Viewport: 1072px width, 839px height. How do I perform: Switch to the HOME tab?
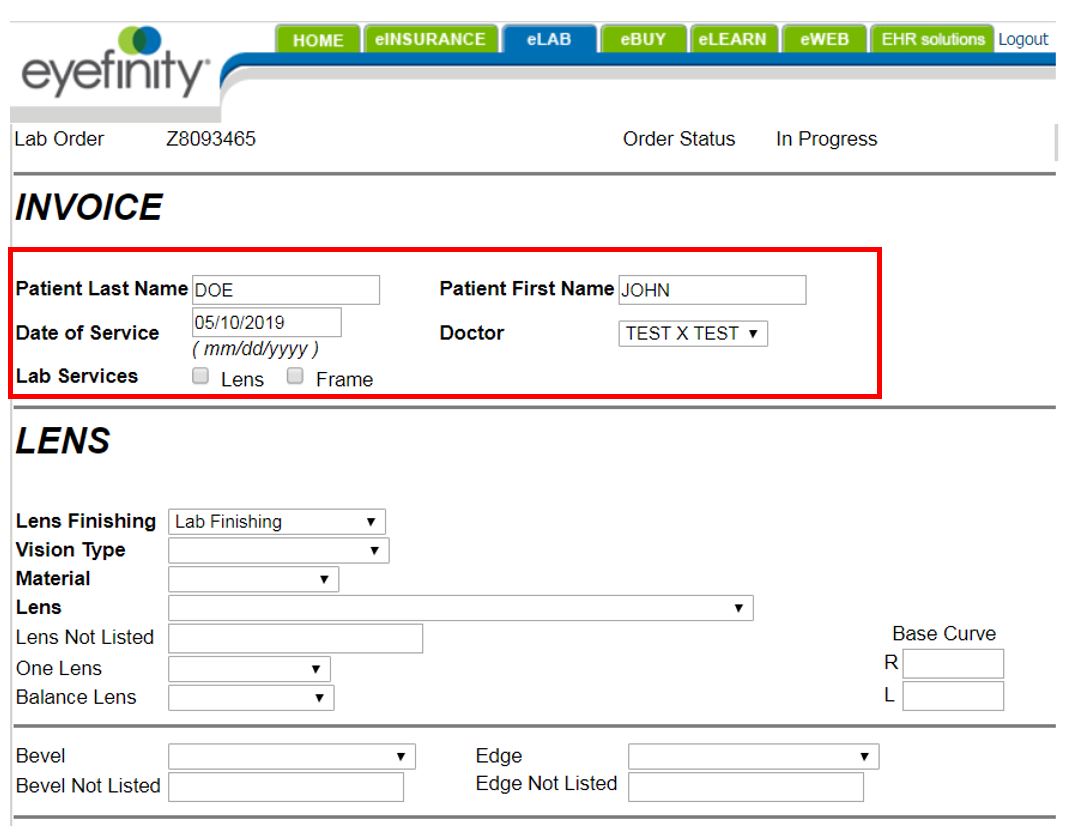pos(318,40)
